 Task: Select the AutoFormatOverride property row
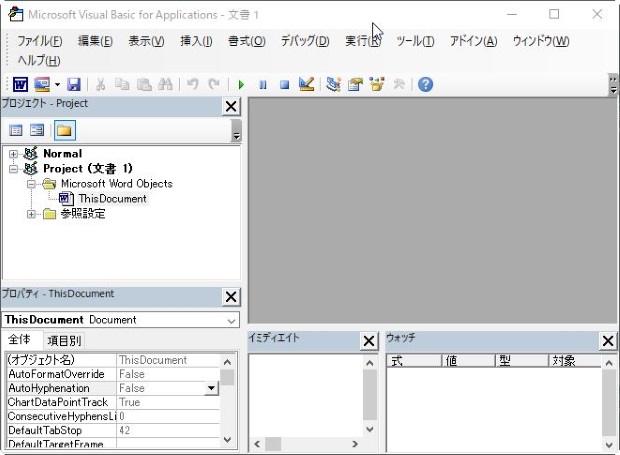[x=113, y=374]
